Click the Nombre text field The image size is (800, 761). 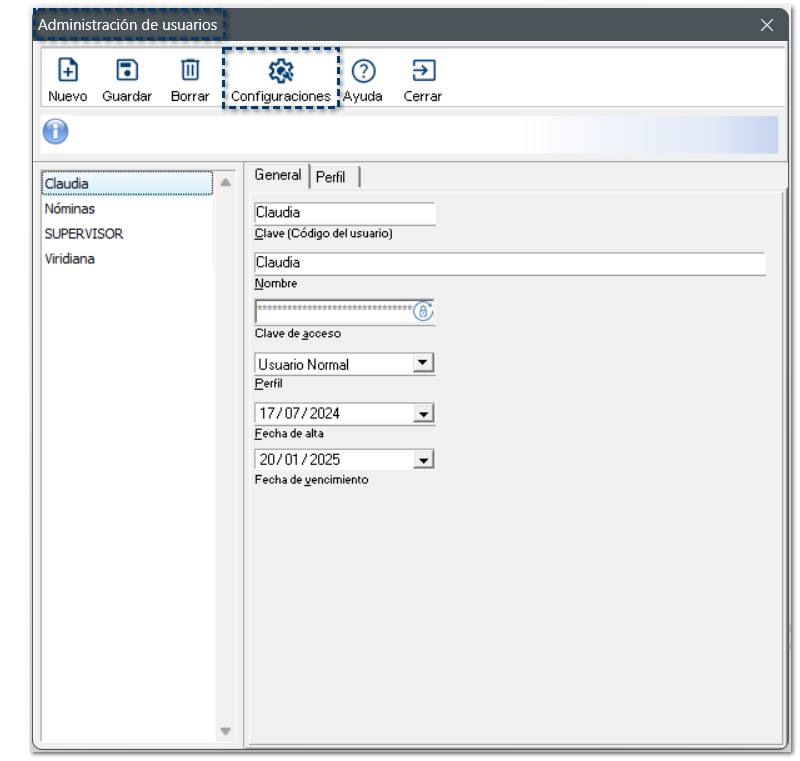510,263
